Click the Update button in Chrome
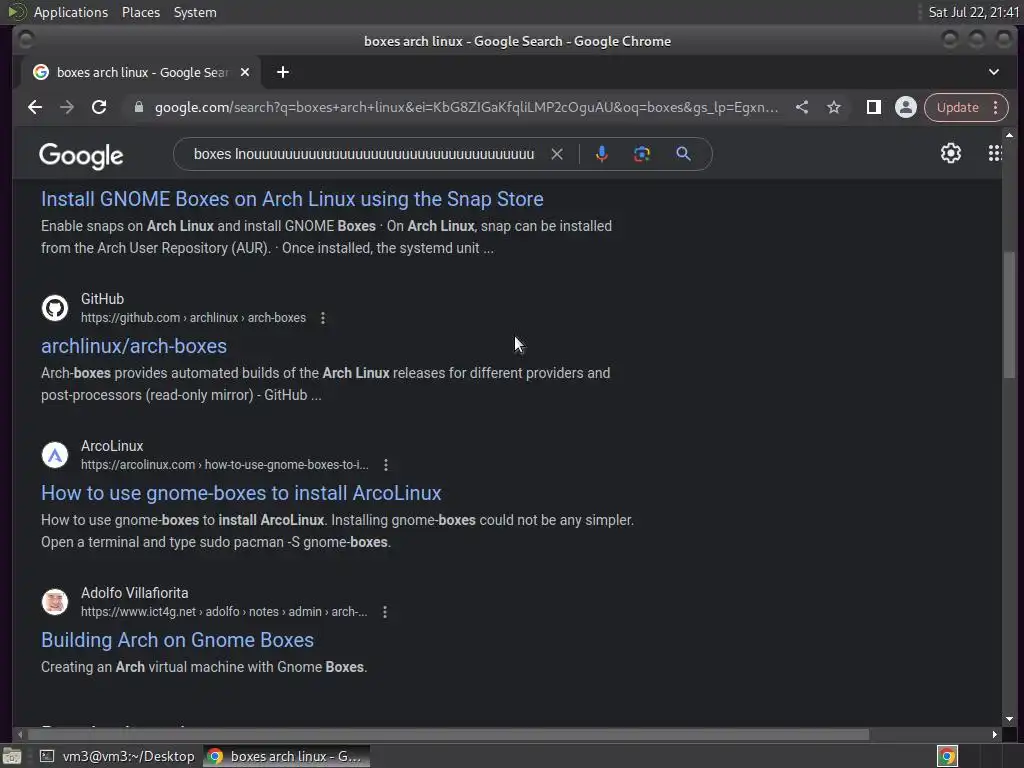 (957, 107)
